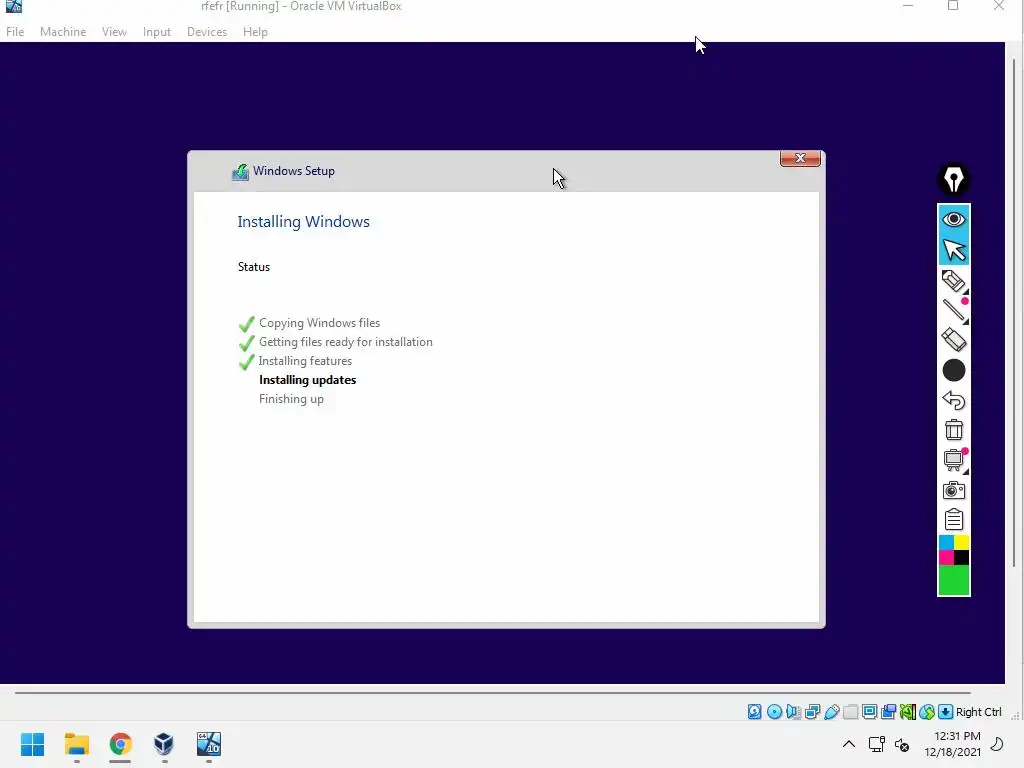Toggle the eye visibility icon in annotation toolbar
The width and height of the screenshot is (1024, 768).
[x=953, y=219]
